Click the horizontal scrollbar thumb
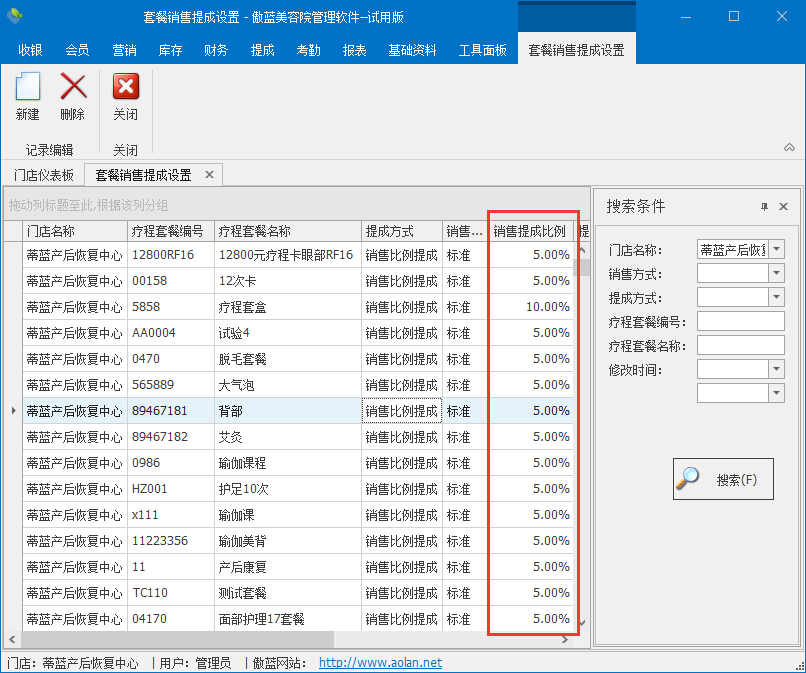Image resolution: width=806 pixels, height=673 pixels. click(177, 640)
